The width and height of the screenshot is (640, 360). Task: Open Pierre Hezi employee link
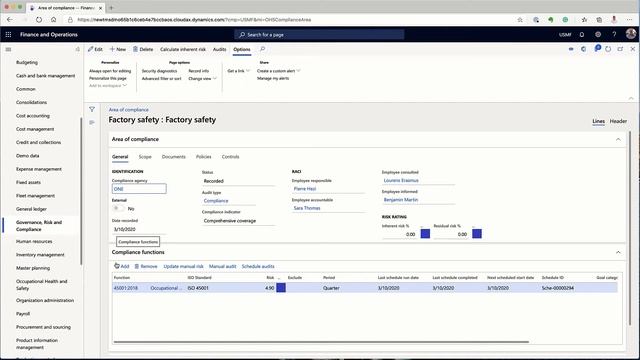point(305,189)
